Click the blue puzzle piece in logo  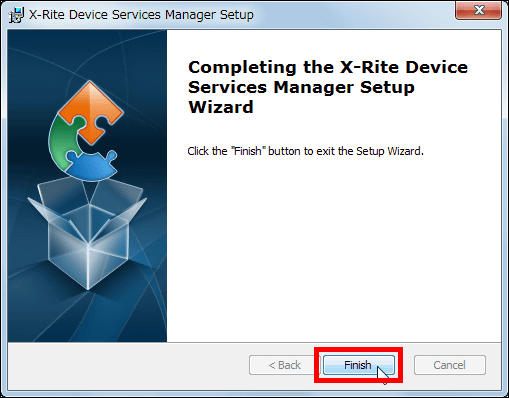point(91,164)
